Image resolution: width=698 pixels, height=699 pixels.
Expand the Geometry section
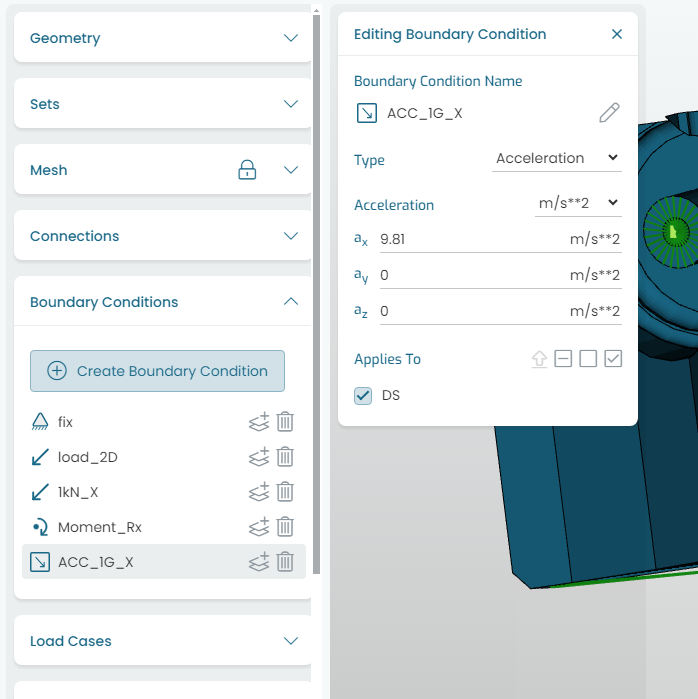tap(291, 38)
